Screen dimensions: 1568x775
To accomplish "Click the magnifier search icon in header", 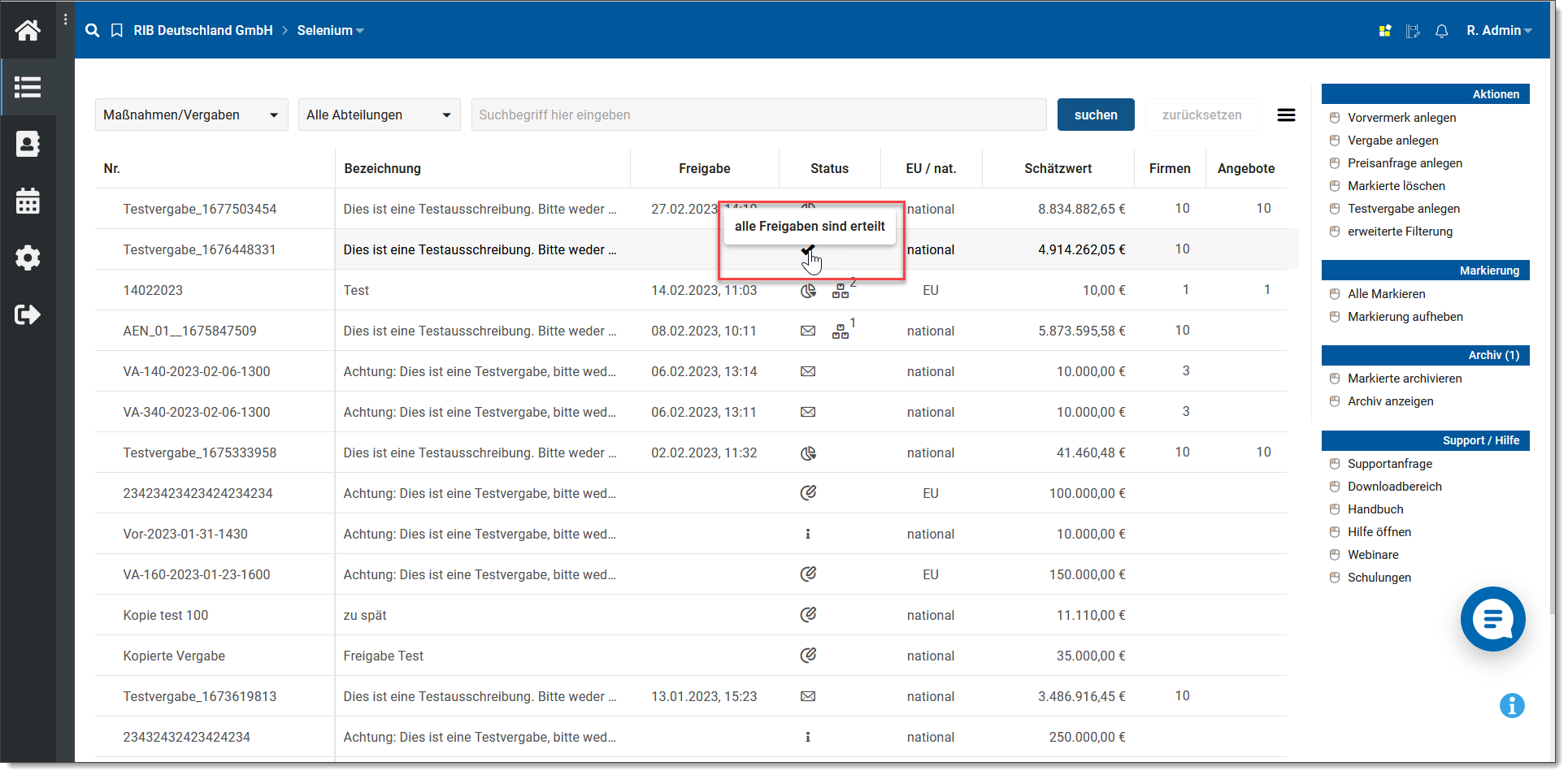I will point(93,30).
